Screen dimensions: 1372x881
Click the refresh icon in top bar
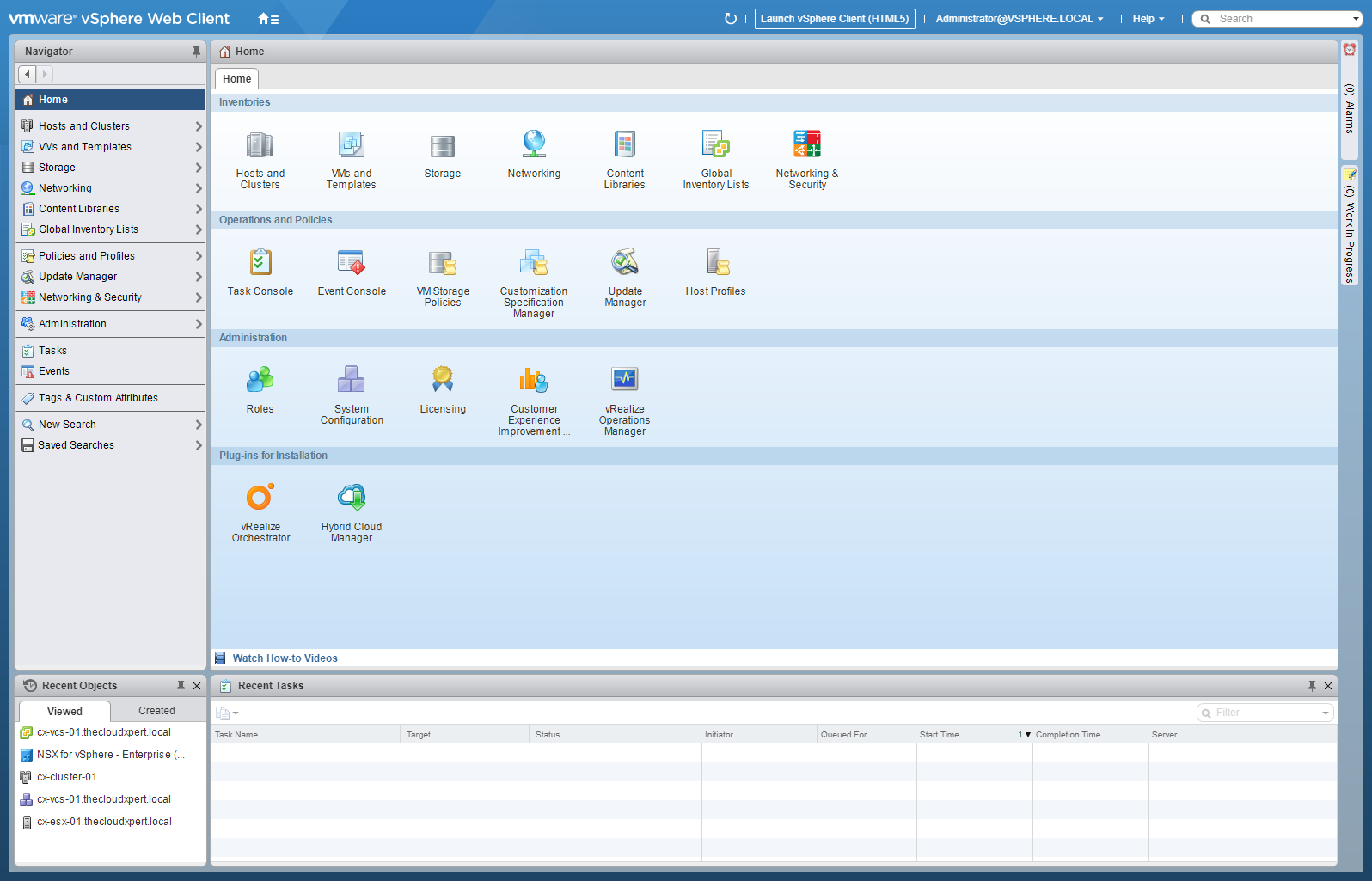coord(731,19)
